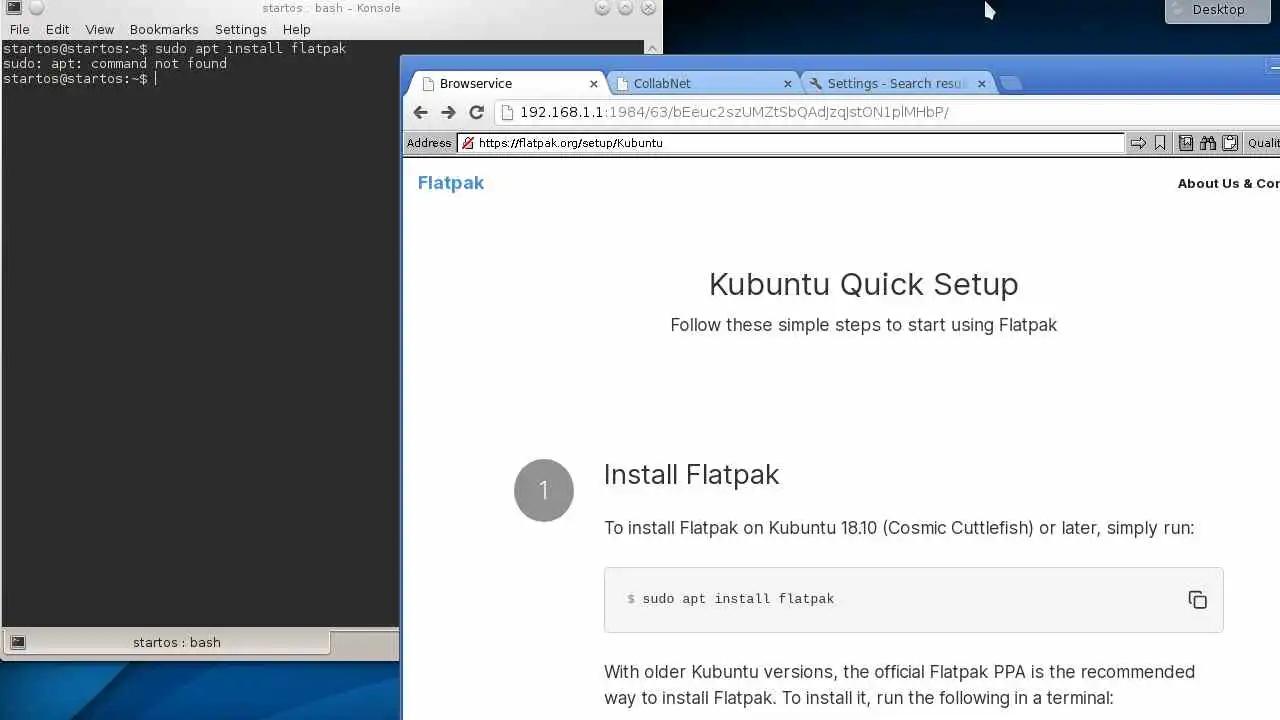The image size is (1280, 720).
Task: Minimize the Konsole window
Action: tap(602, 8)
